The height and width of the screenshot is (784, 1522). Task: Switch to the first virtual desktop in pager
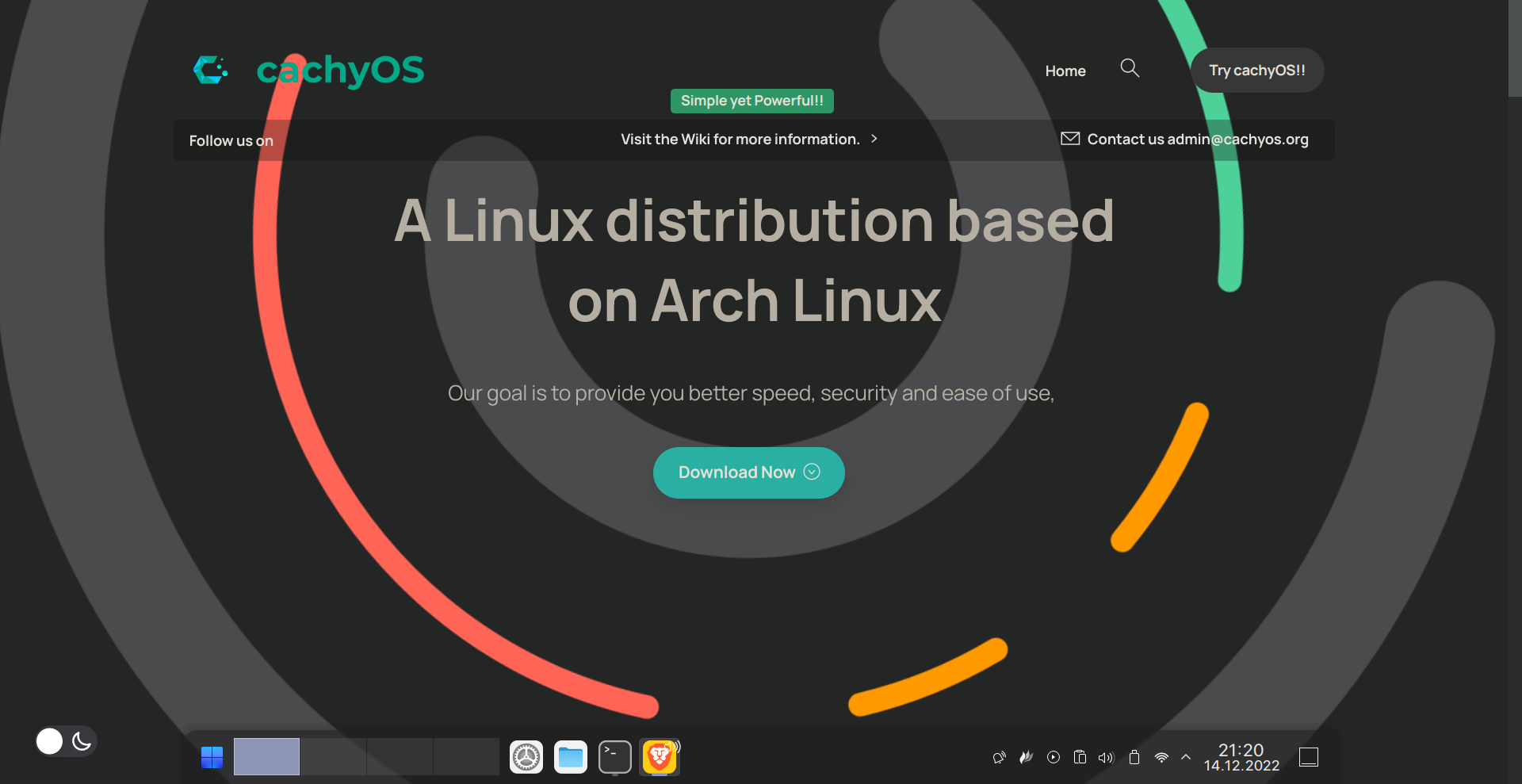(x=266, y=756)
